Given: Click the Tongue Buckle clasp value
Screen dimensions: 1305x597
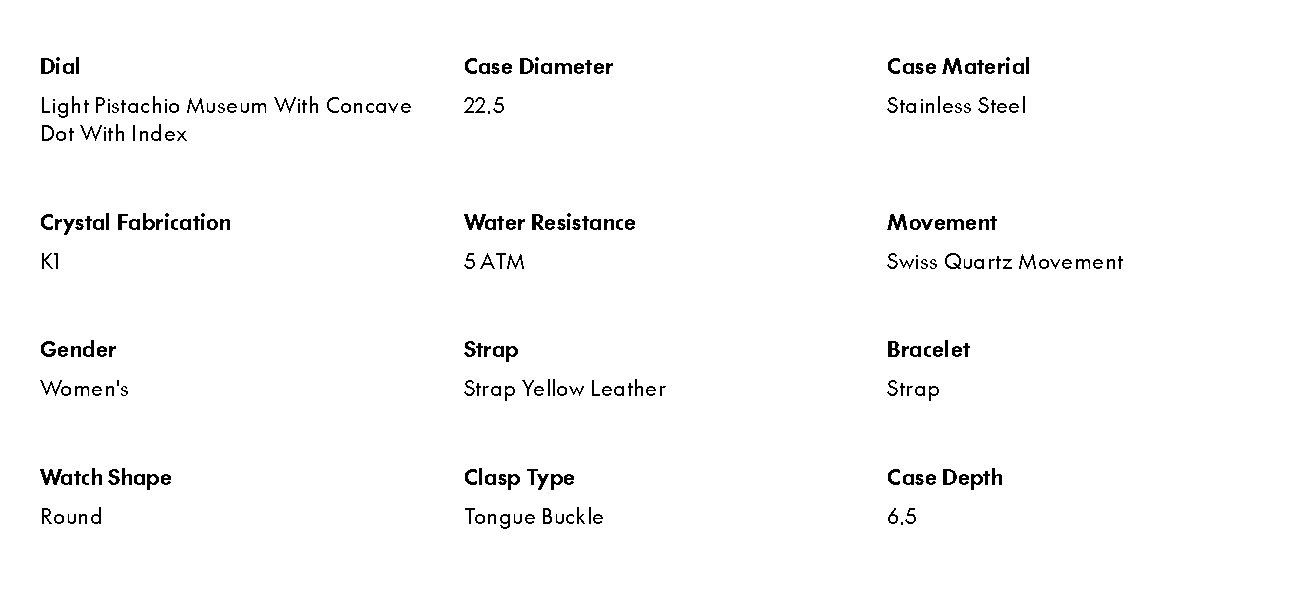Looking at the screenshot, I should (533, 517).
